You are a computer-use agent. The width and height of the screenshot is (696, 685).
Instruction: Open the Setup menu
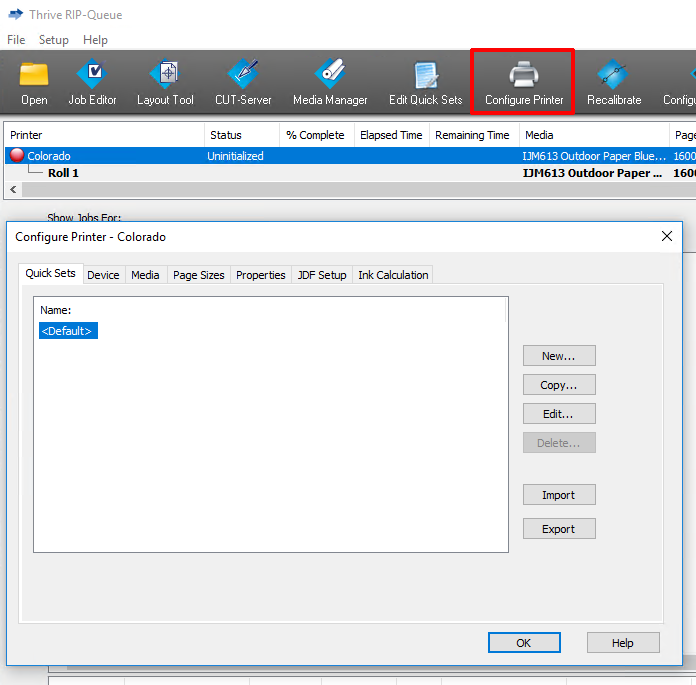pyautogui.click(x=54, y=40)
